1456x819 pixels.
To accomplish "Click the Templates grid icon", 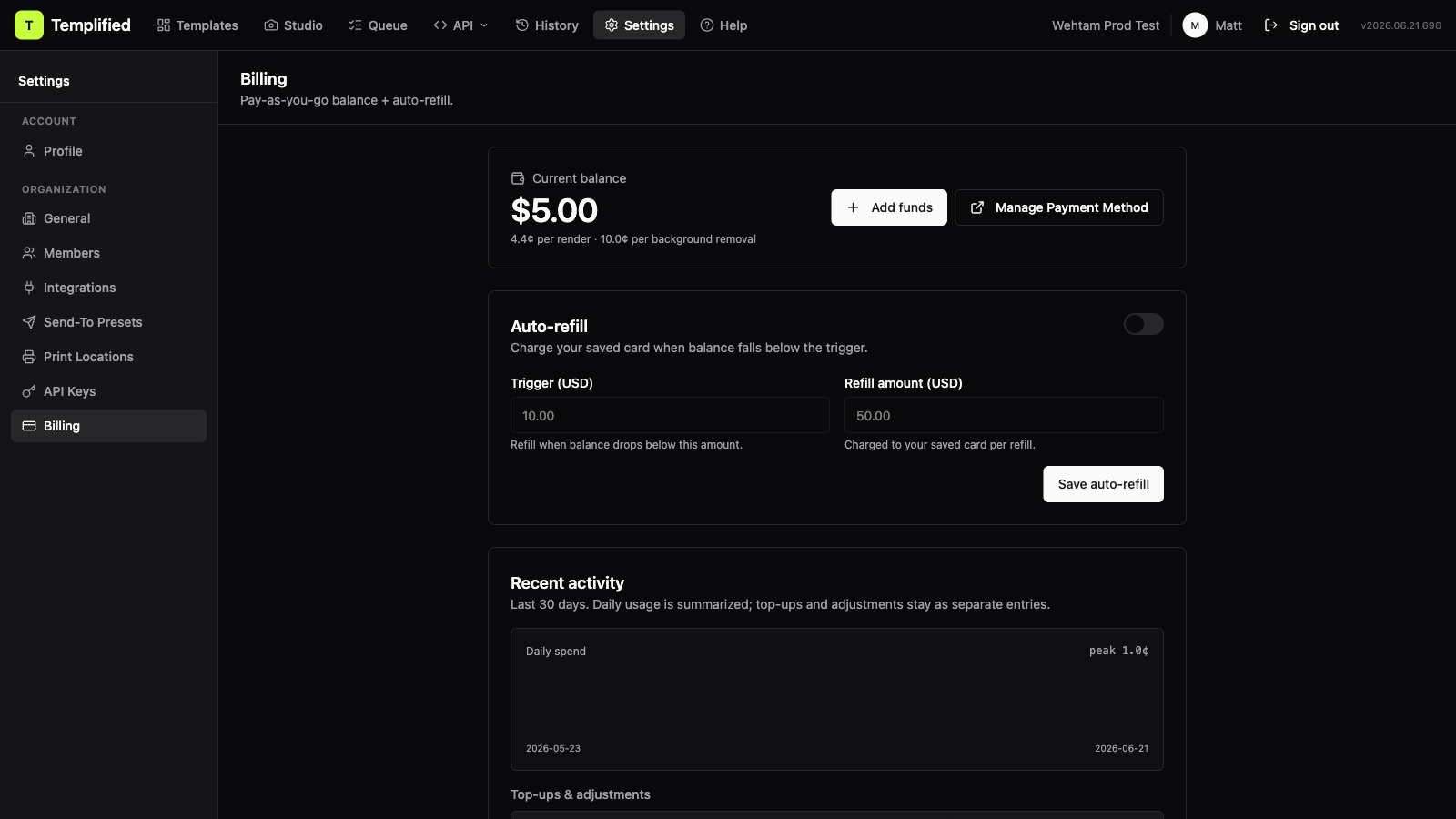I will click(x=164, y=25).
